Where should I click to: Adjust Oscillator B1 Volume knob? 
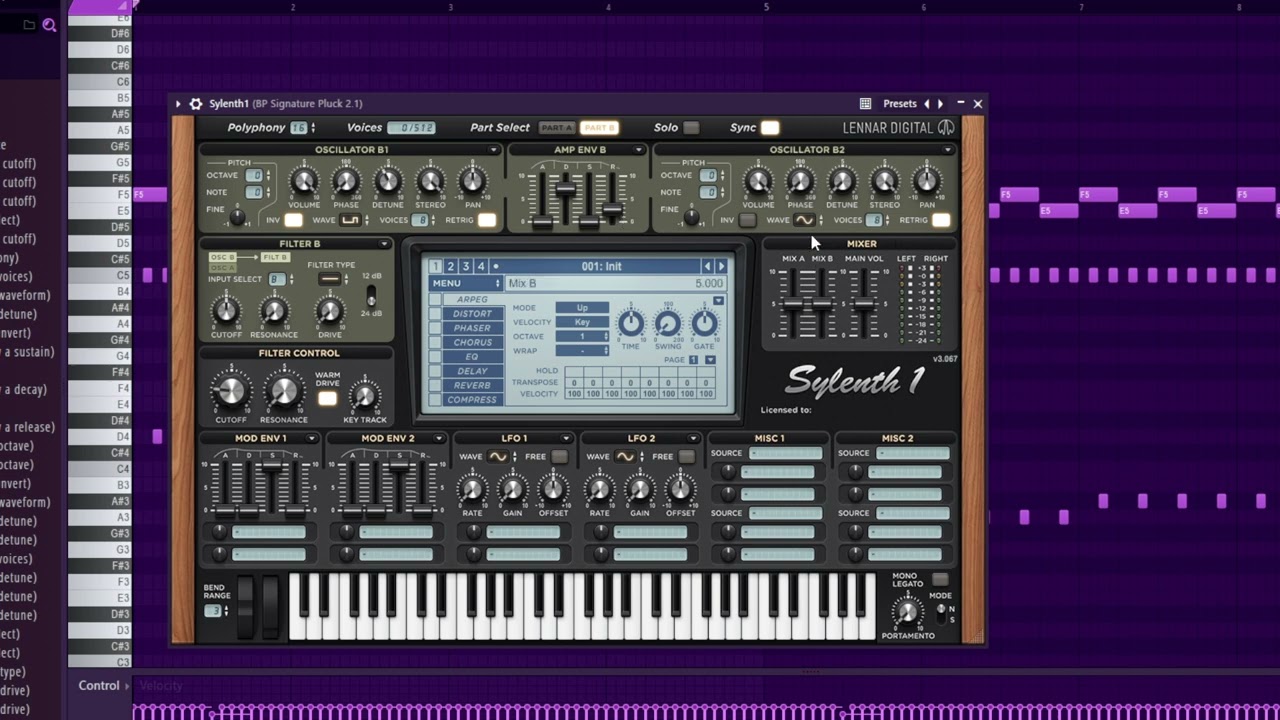[x=304, y=182]
